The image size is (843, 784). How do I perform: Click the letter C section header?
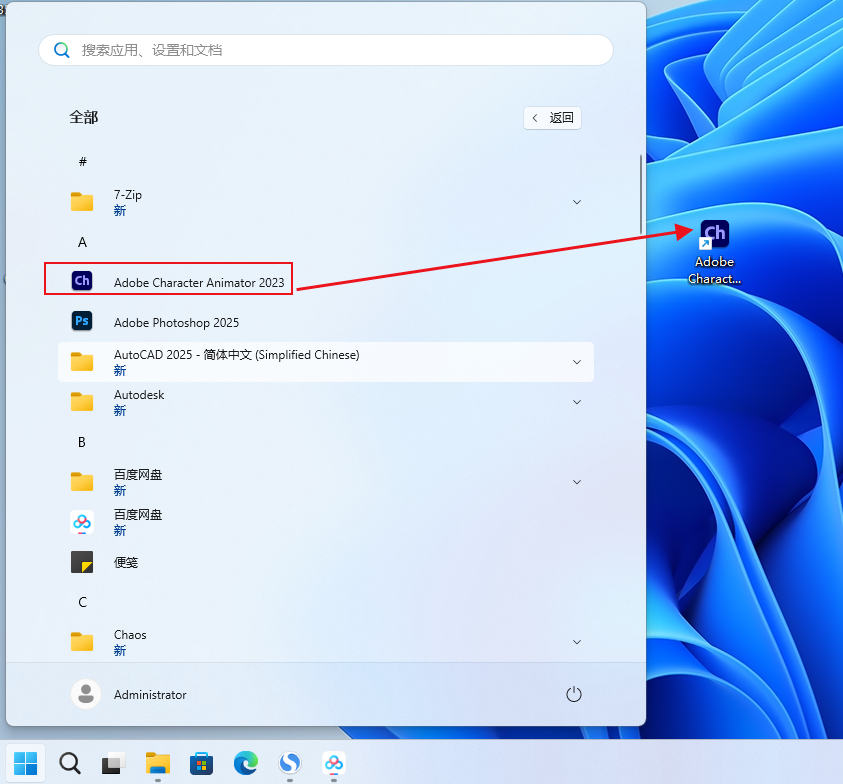pos(82,602)
